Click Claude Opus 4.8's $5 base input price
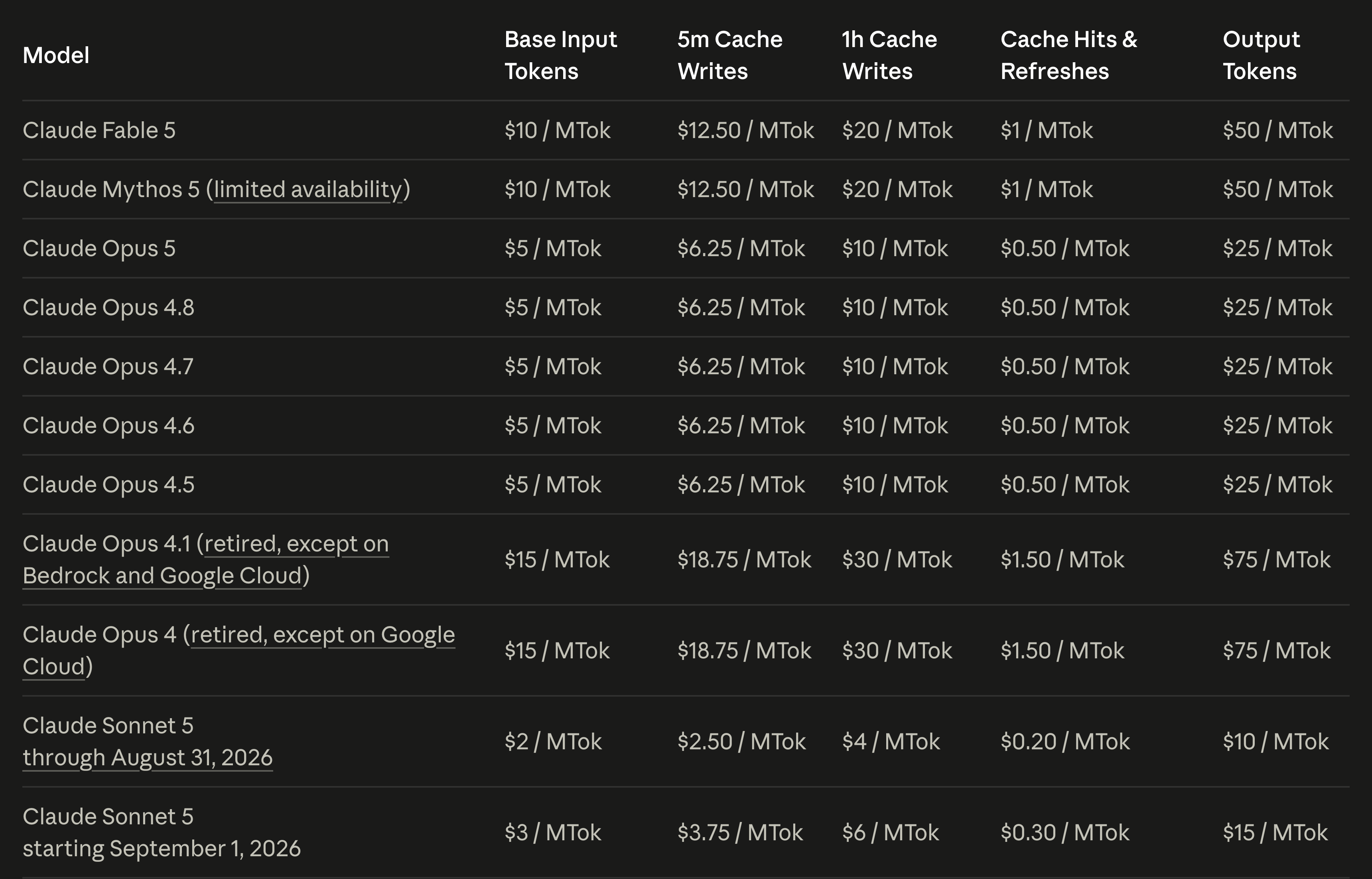 coord(553,308)
